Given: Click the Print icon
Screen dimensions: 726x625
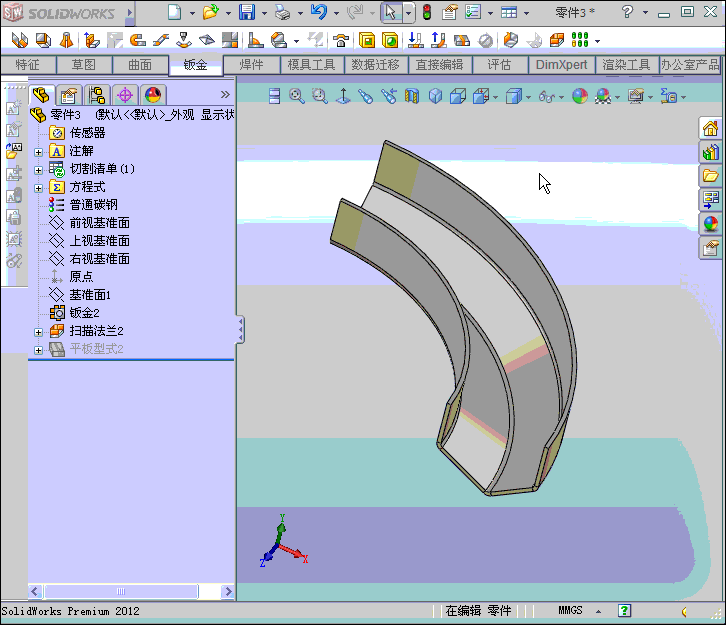Looking at the screenshot, I should click(x=282, y=12).
